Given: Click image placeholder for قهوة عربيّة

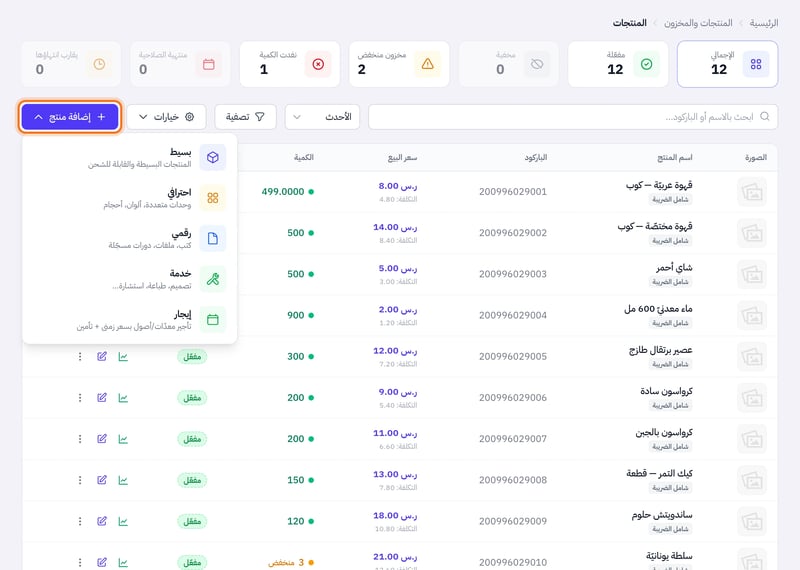Looking at the screenshot, I should click(x=752, y=192).
